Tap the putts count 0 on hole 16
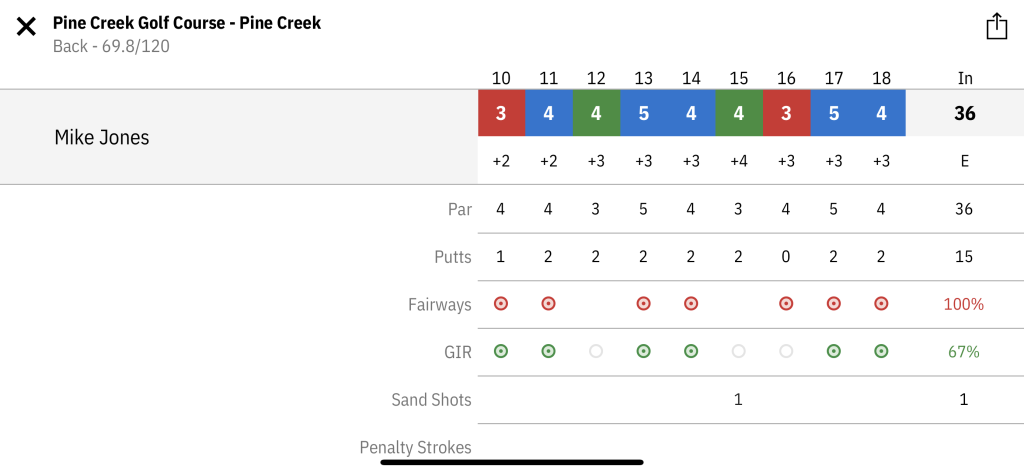This screenshot has width=1024, height=474. coord(786,257)
